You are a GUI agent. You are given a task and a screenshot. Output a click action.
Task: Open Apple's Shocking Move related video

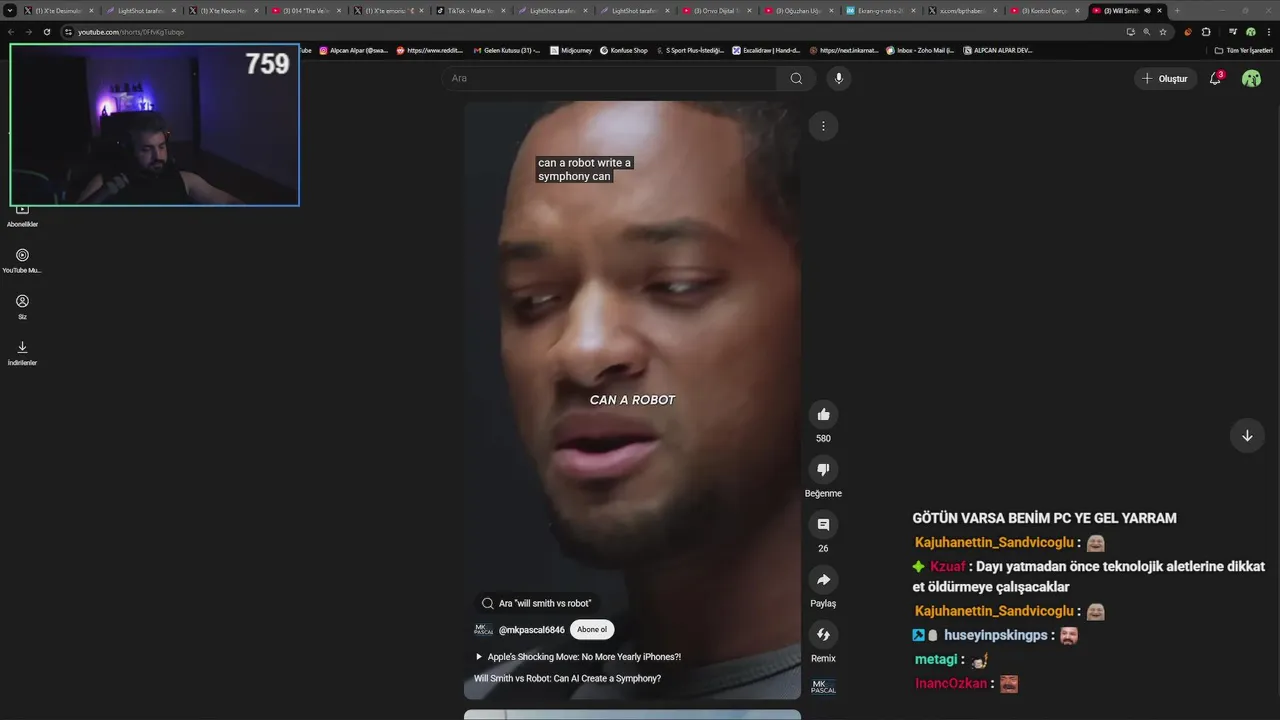point(577,657)
